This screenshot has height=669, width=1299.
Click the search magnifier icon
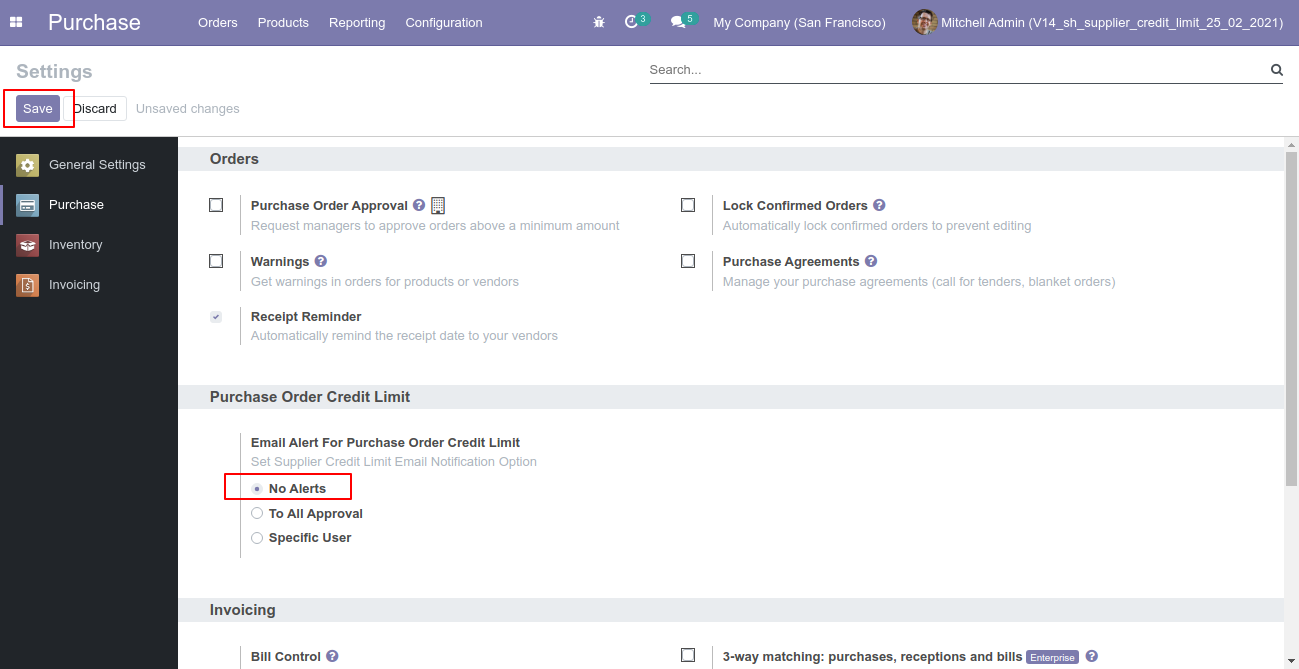click(x=1276, y=70)
